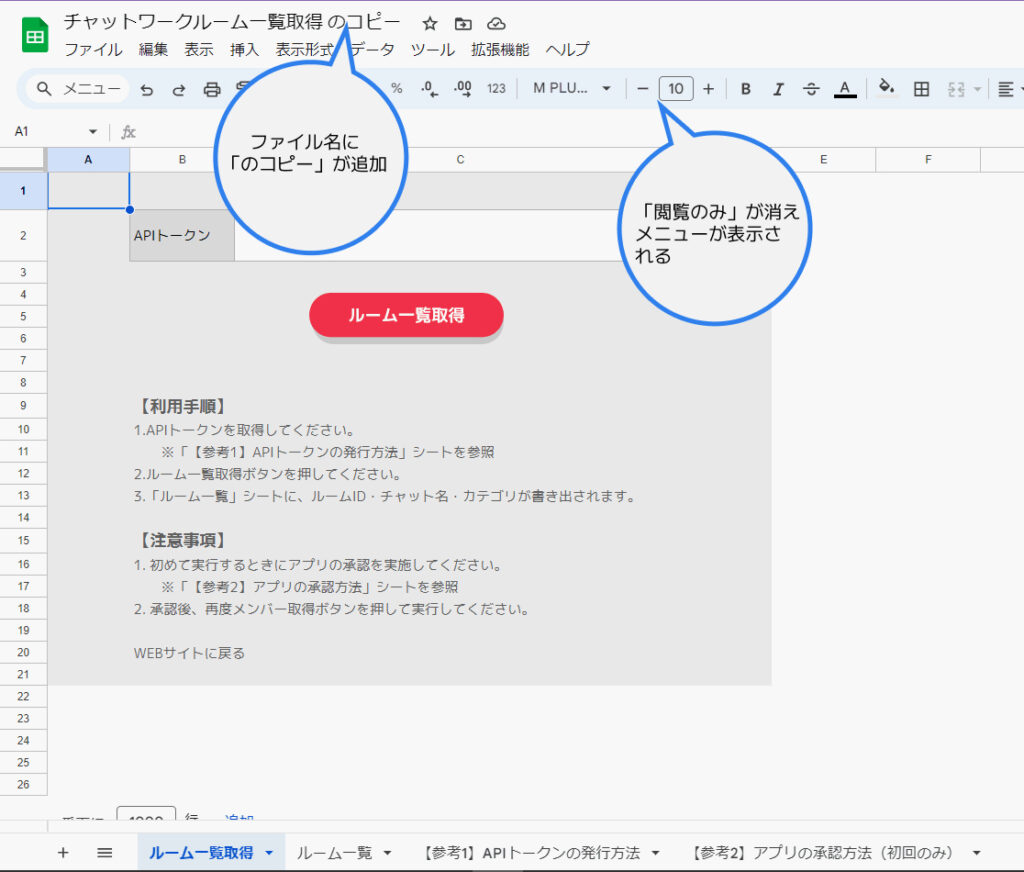
Task: Click the formula bar fx icon
Action: 129,133
